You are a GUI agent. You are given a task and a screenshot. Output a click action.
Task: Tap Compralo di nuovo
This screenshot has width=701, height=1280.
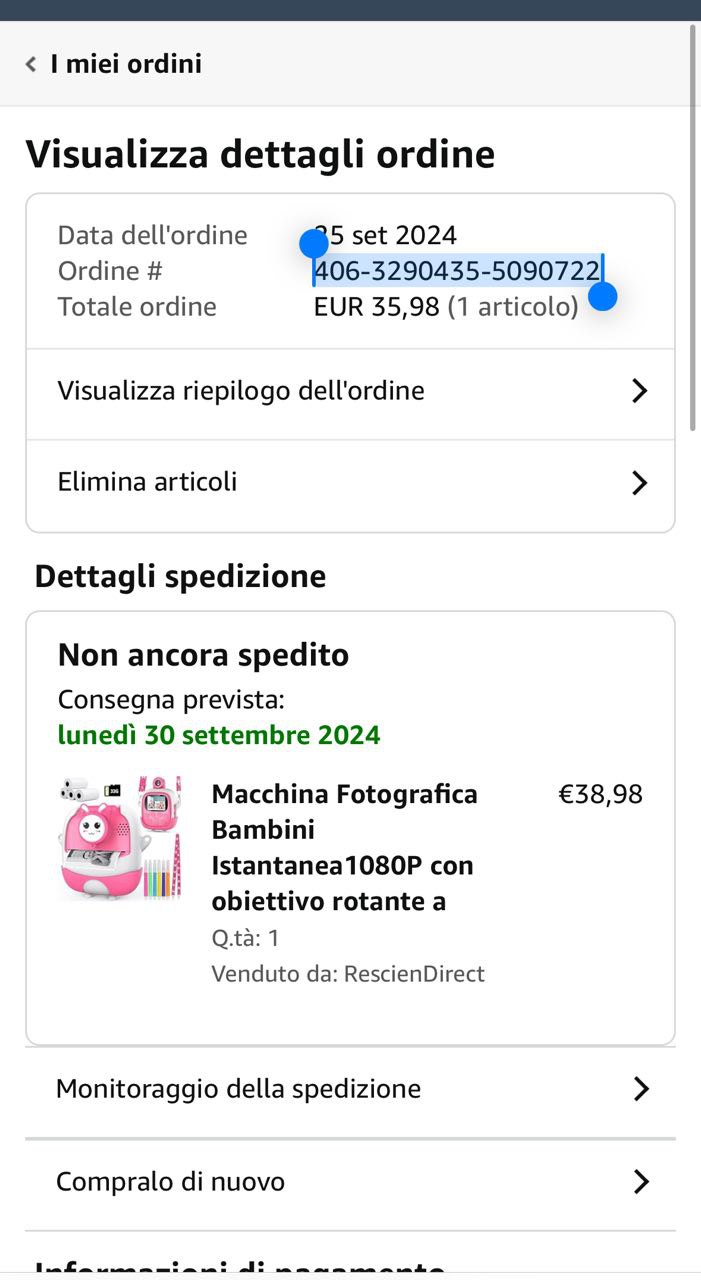(170, 1182)
